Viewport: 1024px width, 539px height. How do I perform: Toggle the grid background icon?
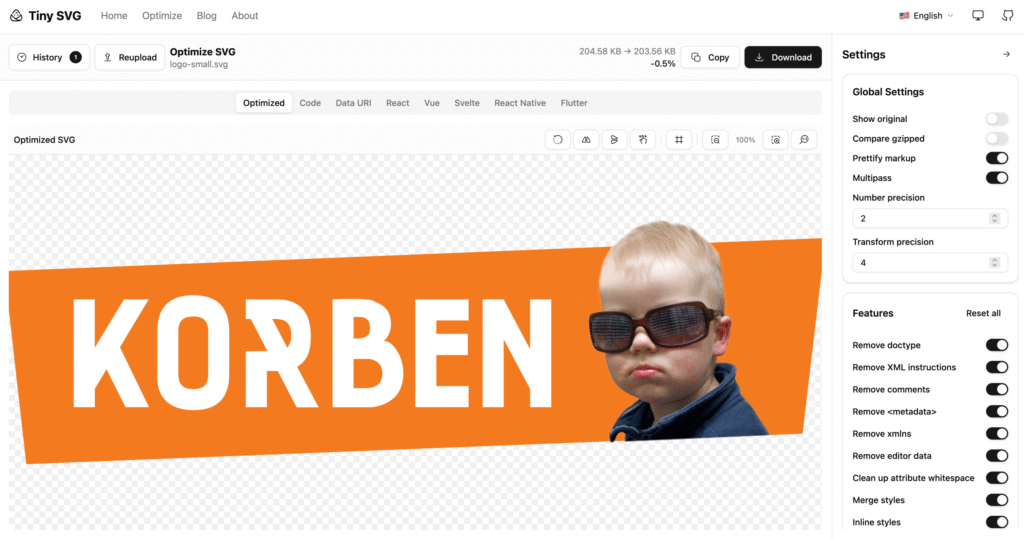click(x=678, y=140)
